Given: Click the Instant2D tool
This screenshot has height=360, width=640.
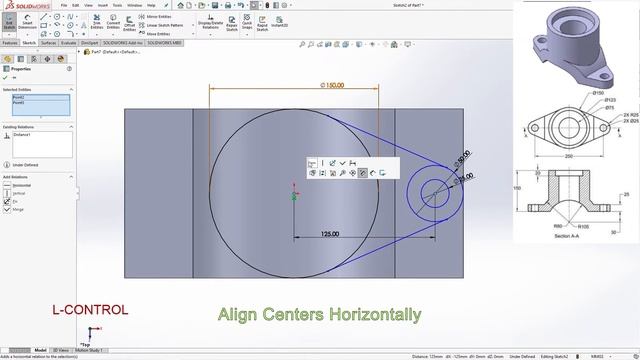Looking at the screenshot, I should [279, 22].
